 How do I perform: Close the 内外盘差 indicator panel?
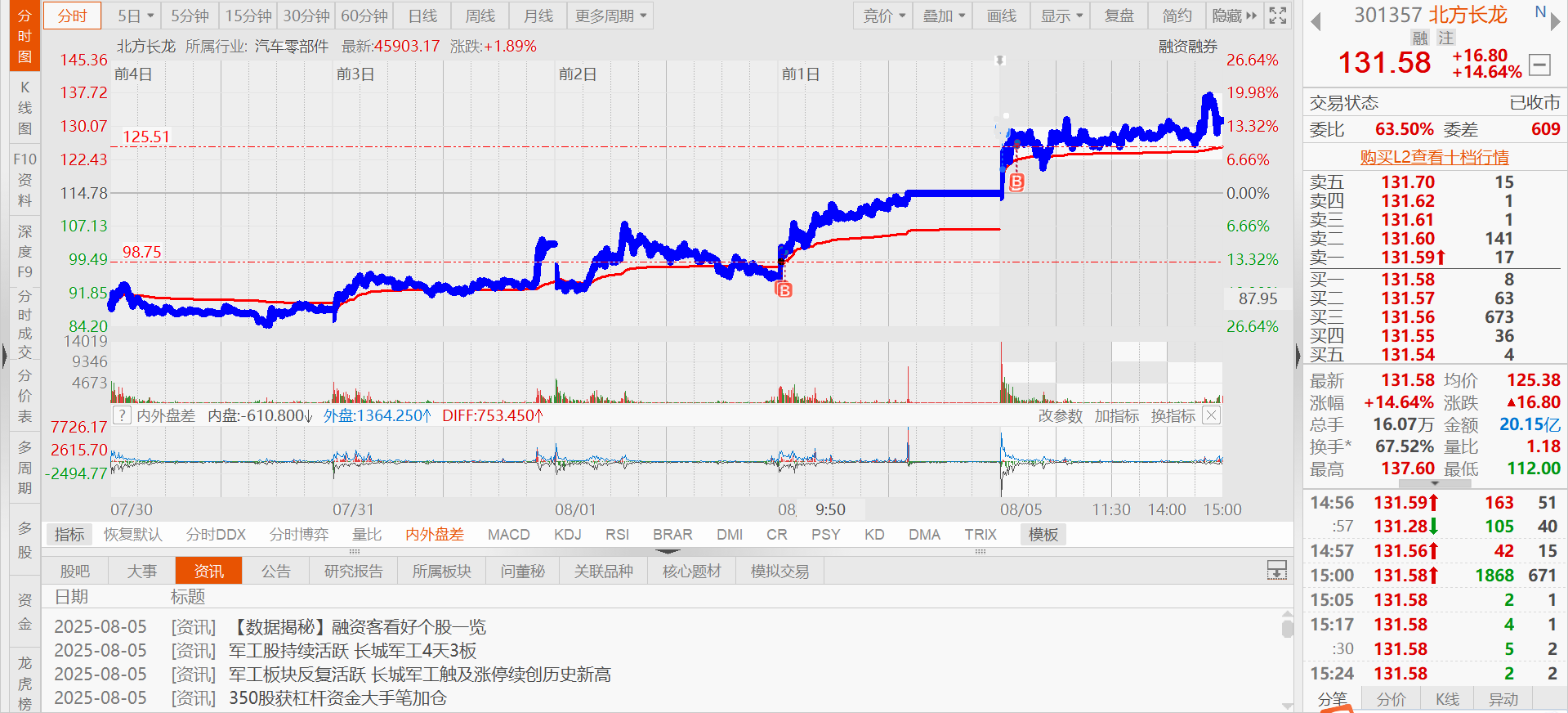point(1212,415)
